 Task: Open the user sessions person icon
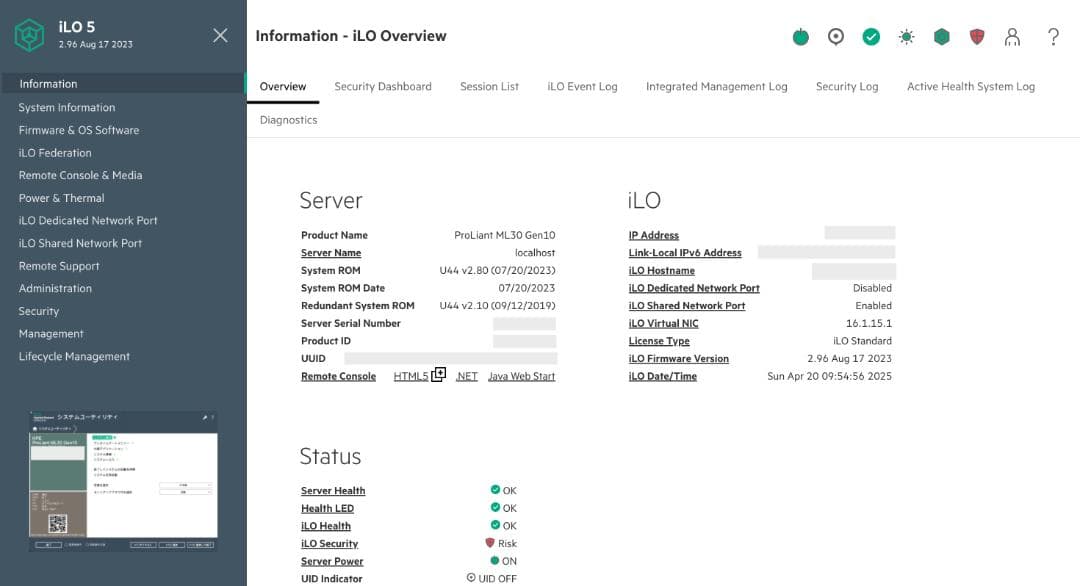tap(1013, 36)
